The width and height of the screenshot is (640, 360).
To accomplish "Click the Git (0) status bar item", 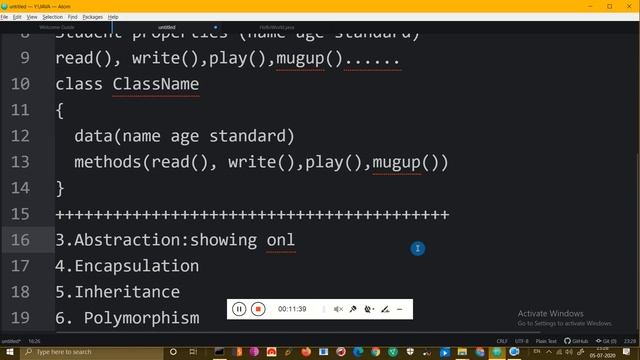I will [607, 341].
